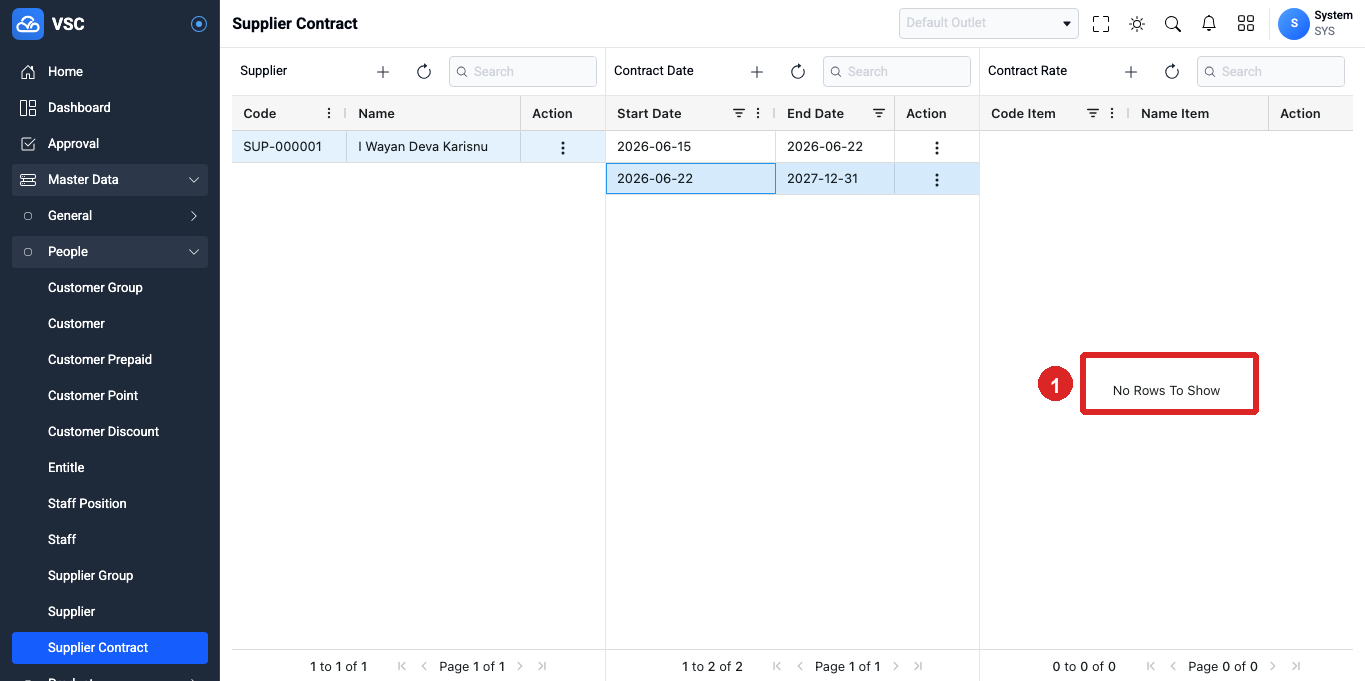Open Start Date column menu dots
The image size is (1365, 681).
(758, 114)
